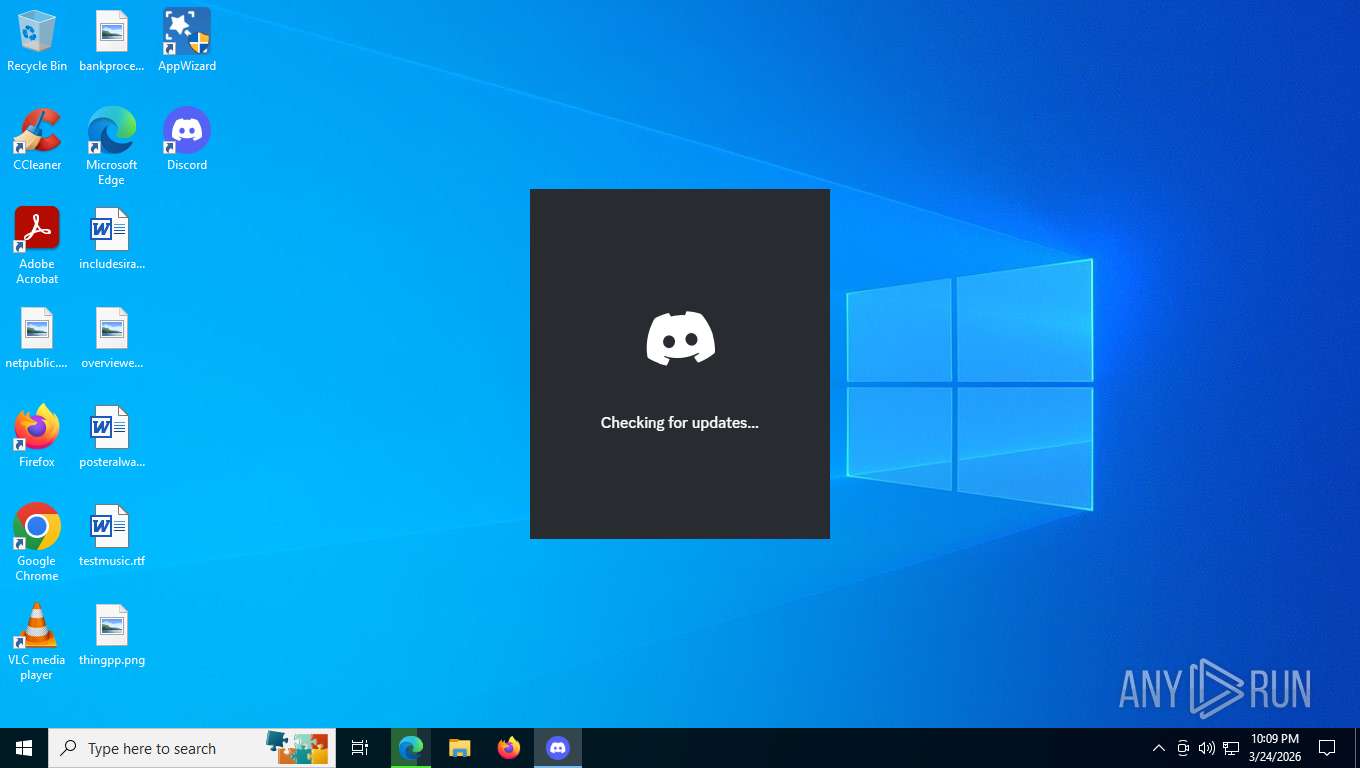The image size is (1360, 768).
Task: Select the Firefox desktop shortcut
Action: pos(37,437)
